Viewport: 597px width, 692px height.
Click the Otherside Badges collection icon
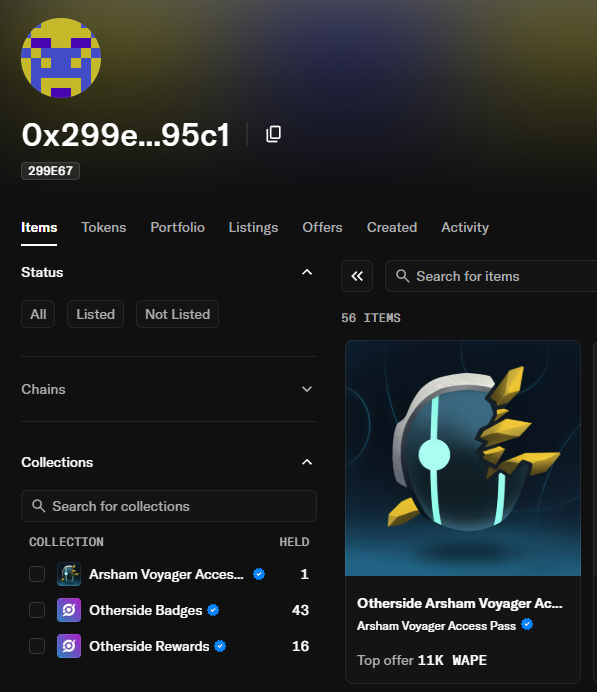[69, 610]
